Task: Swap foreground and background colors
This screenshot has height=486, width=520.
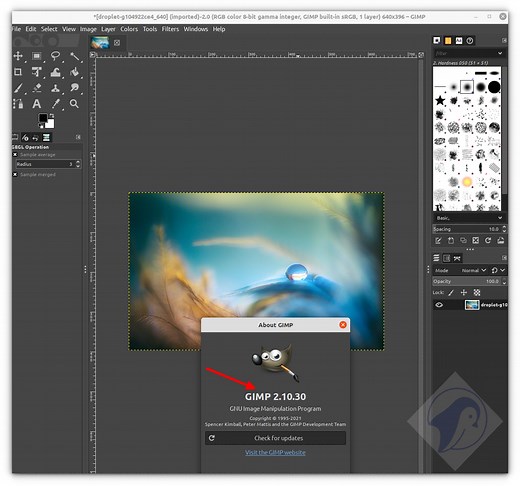Action: 52,115
